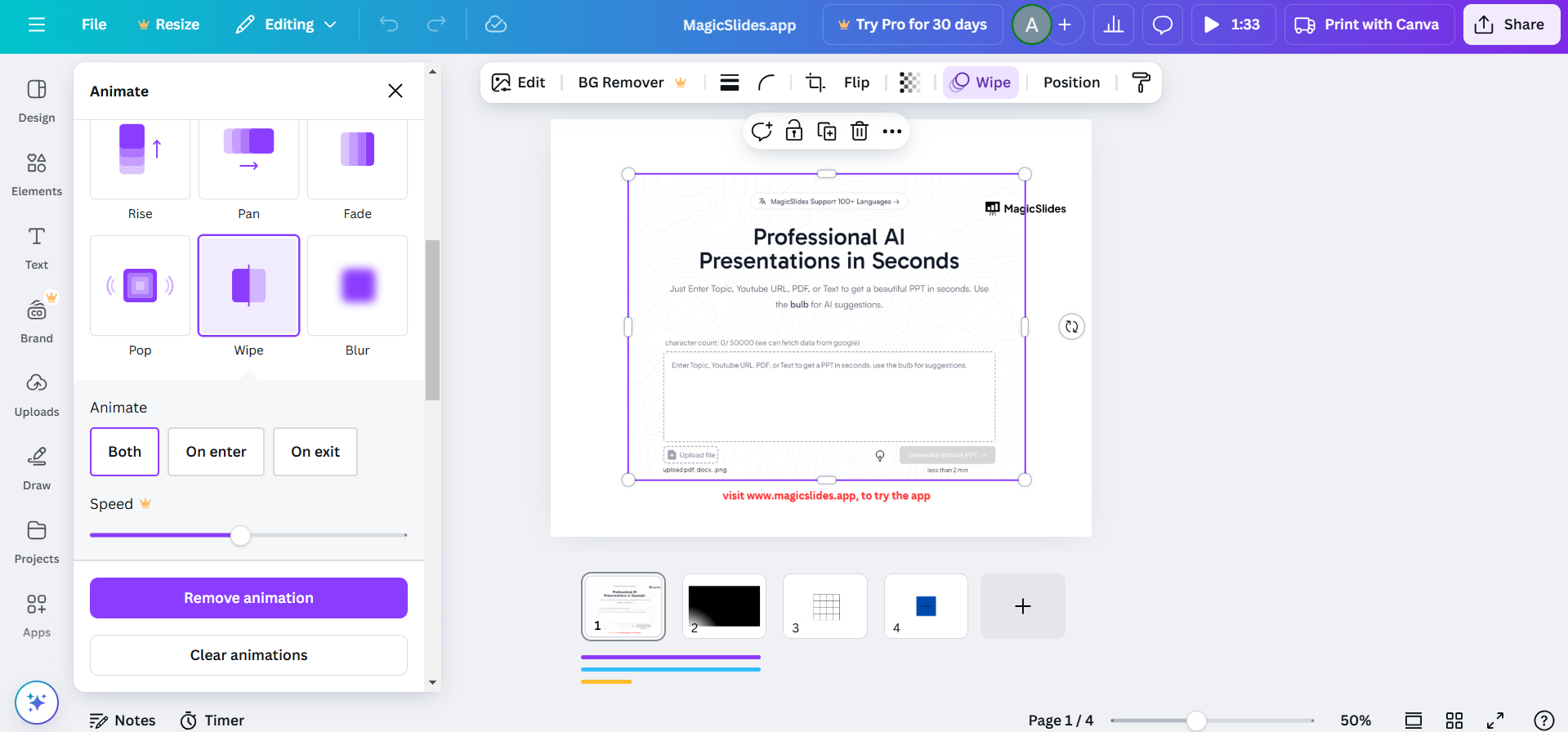
Task: Click the Crop tool icon
Action: [815, 83]
